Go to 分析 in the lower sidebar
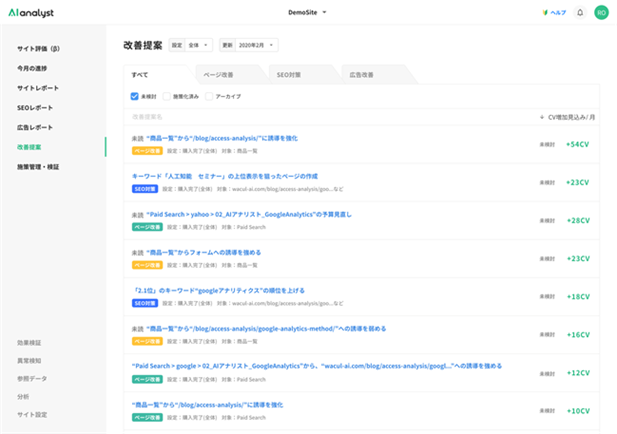 point(23,397)
